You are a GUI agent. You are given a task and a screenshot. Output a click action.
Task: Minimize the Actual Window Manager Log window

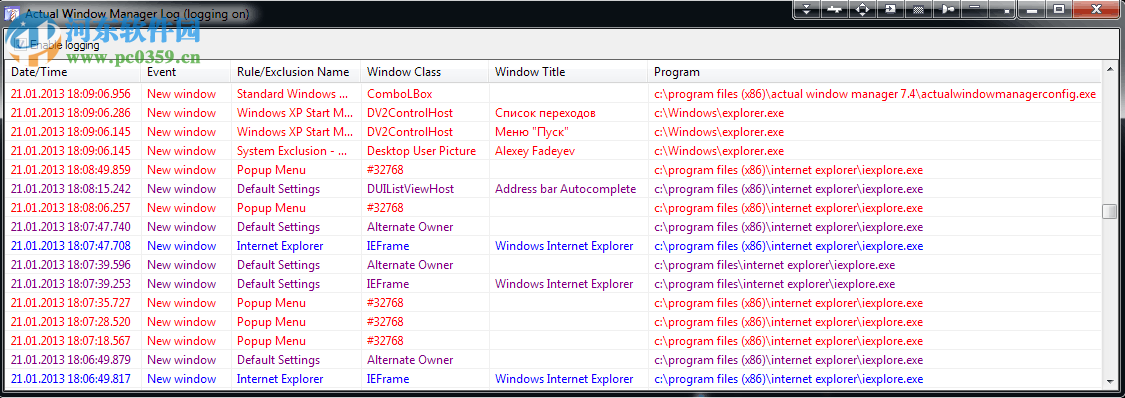click(1032, 9)
